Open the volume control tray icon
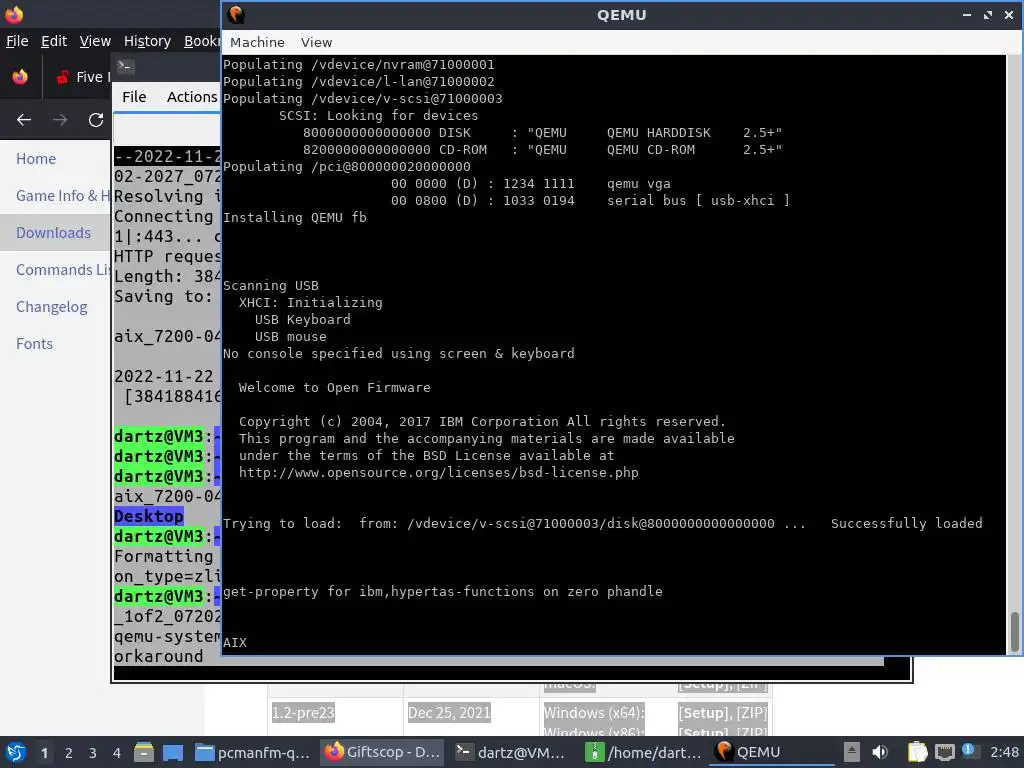The width and height of the screenshot is (1024, 768). (880, 752)
